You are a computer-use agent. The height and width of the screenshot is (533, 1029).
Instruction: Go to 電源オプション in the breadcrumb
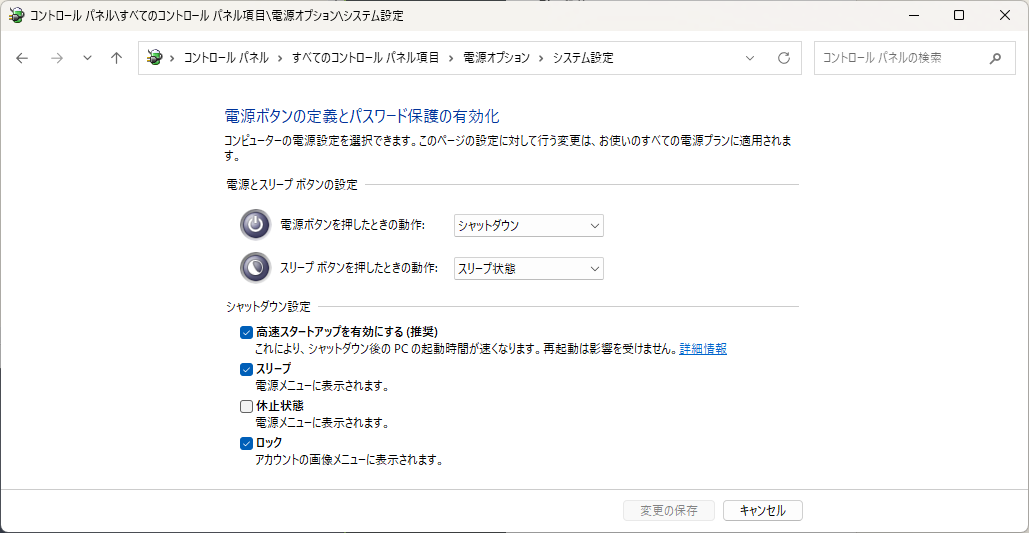[496, 58]
